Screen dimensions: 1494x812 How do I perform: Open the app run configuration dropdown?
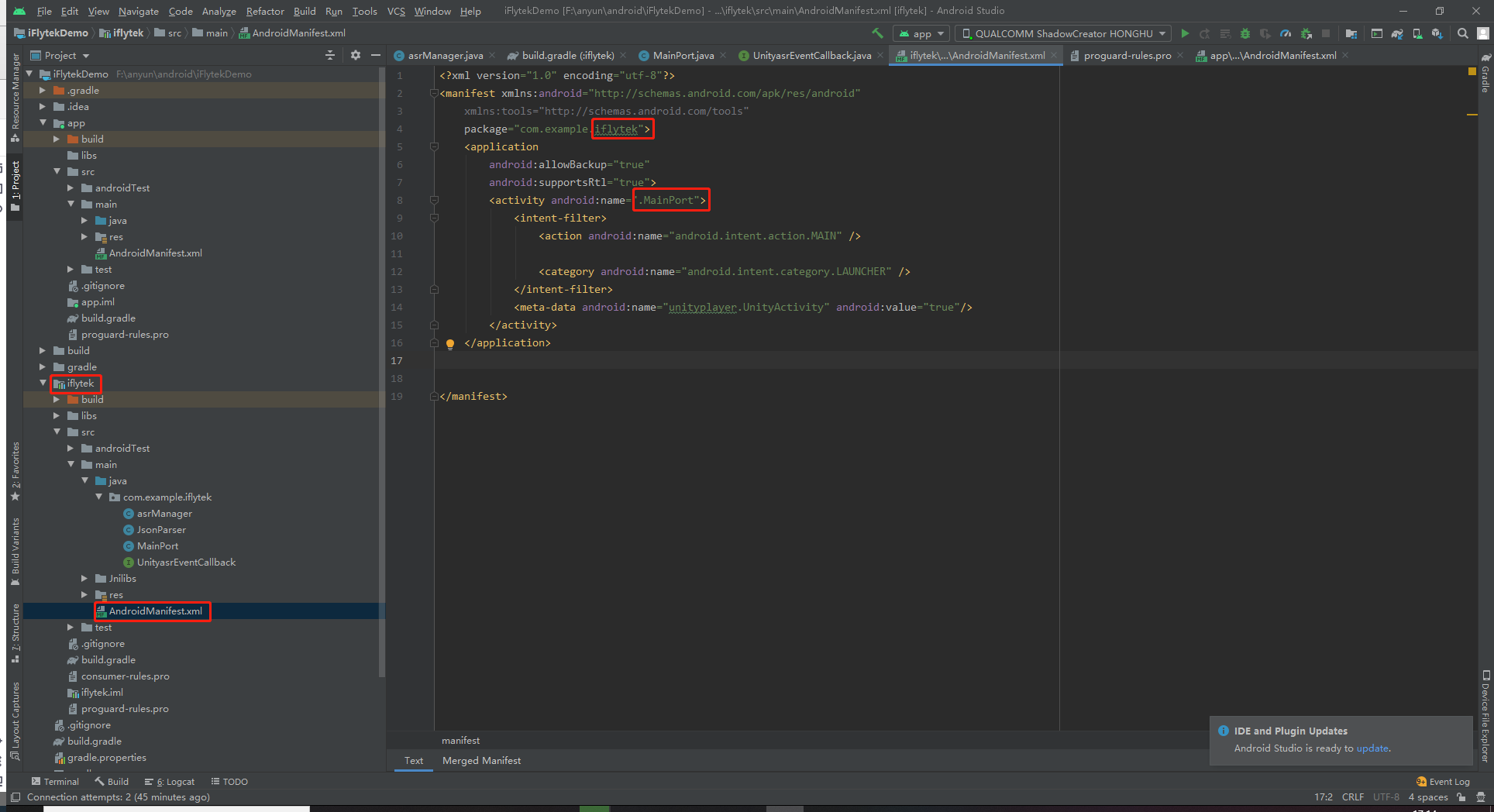point(921,33)
